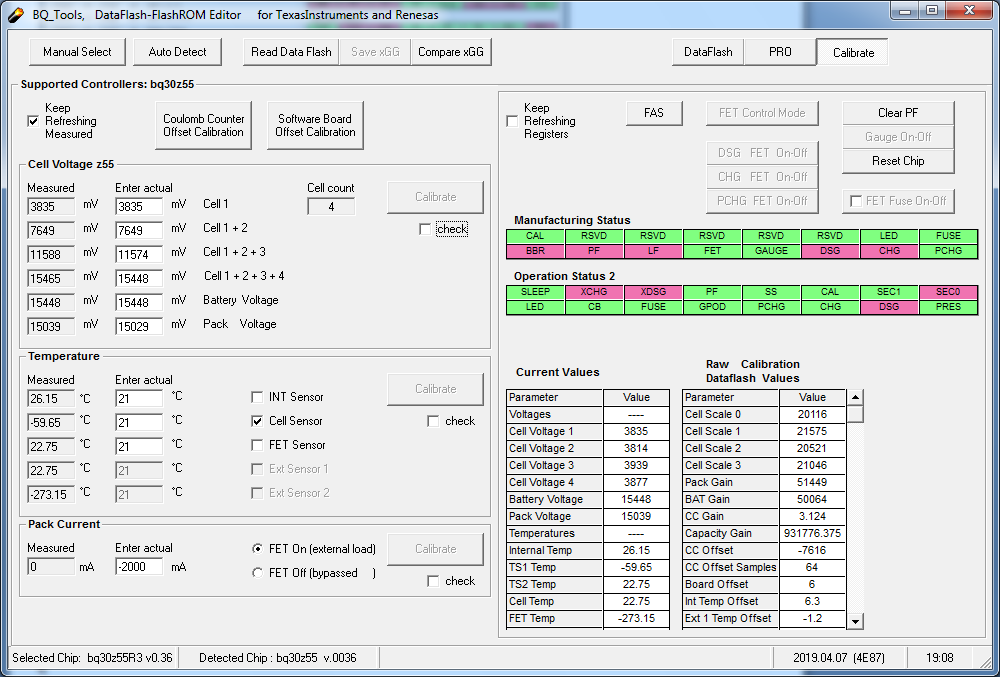The height and width of the screenshot is (677, 1000).
Task: Click 'Selected Chip: bq30z55R3 v0.36' in status bar
Action: click(92, 658)
